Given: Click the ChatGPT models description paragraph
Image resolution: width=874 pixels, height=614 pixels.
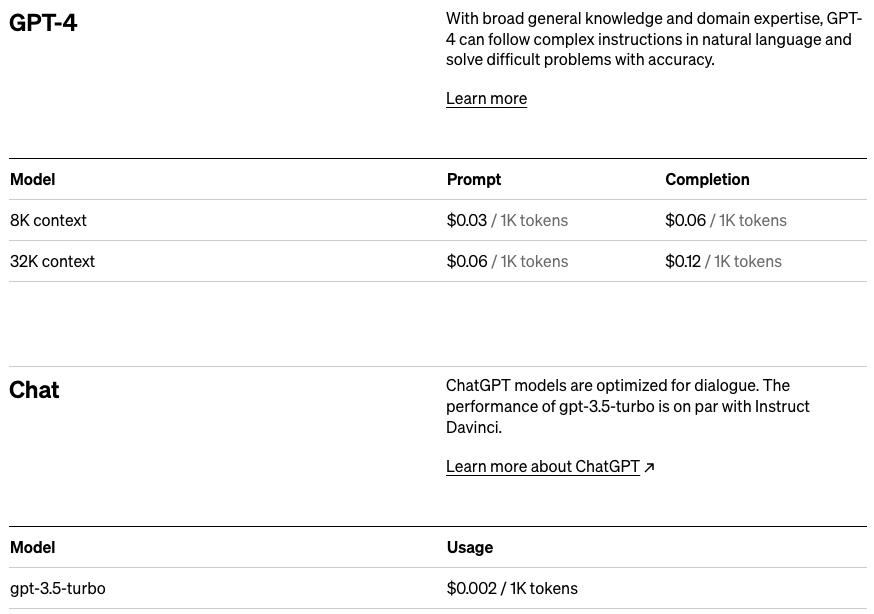Looking at the screenshot, I should [x=628, y=406].
